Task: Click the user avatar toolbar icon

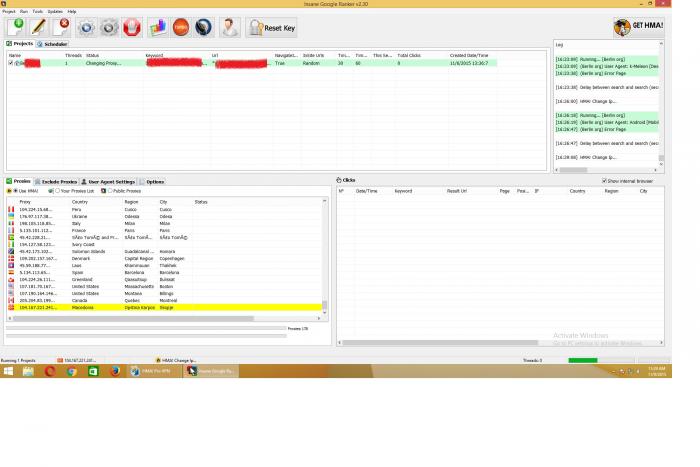Action: (230, 28)
